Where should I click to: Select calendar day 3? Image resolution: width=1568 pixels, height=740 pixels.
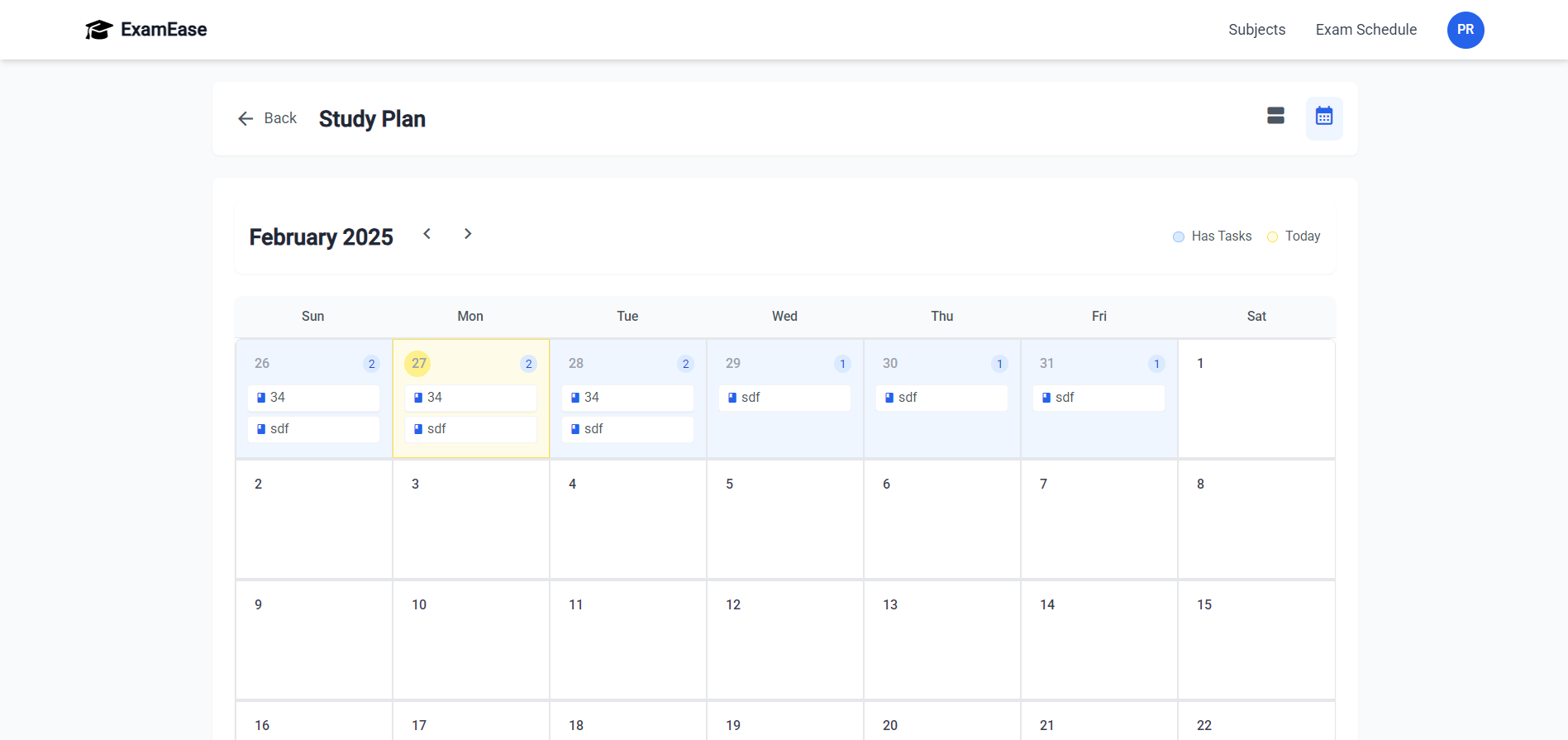coord(470,519)
